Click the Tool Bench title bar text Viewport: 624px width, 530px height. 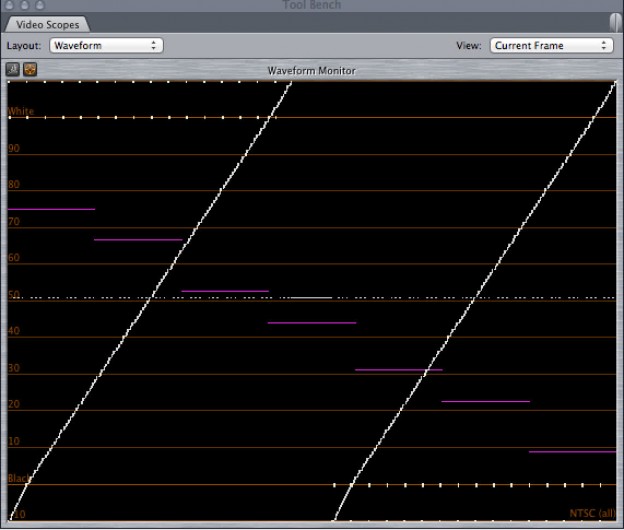coord(313,5)
